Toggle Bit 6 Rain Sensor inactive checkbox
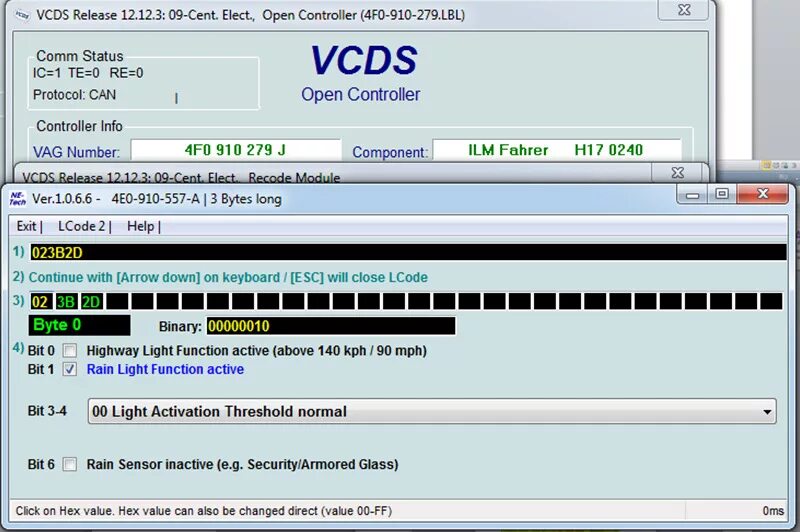Viewport: 800px width, 532px height. pyautogui.click(x=70, y=464)
